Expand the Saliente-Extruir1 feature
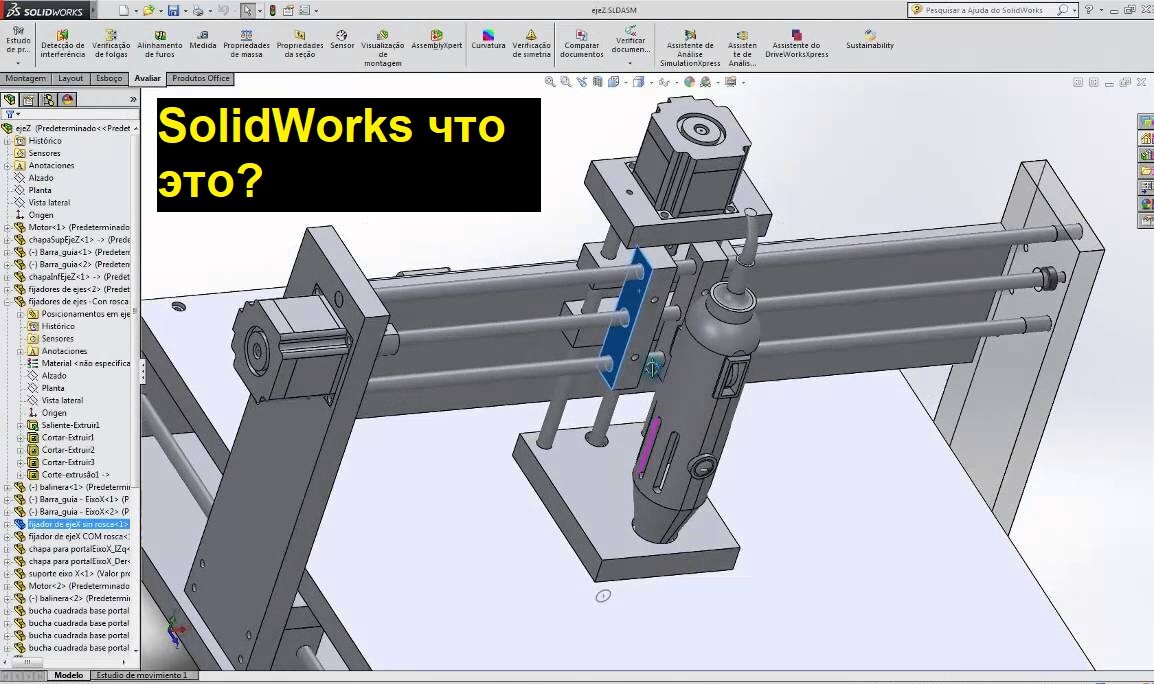This screenshot has width=1154, height=684. (x=21, y=426)
